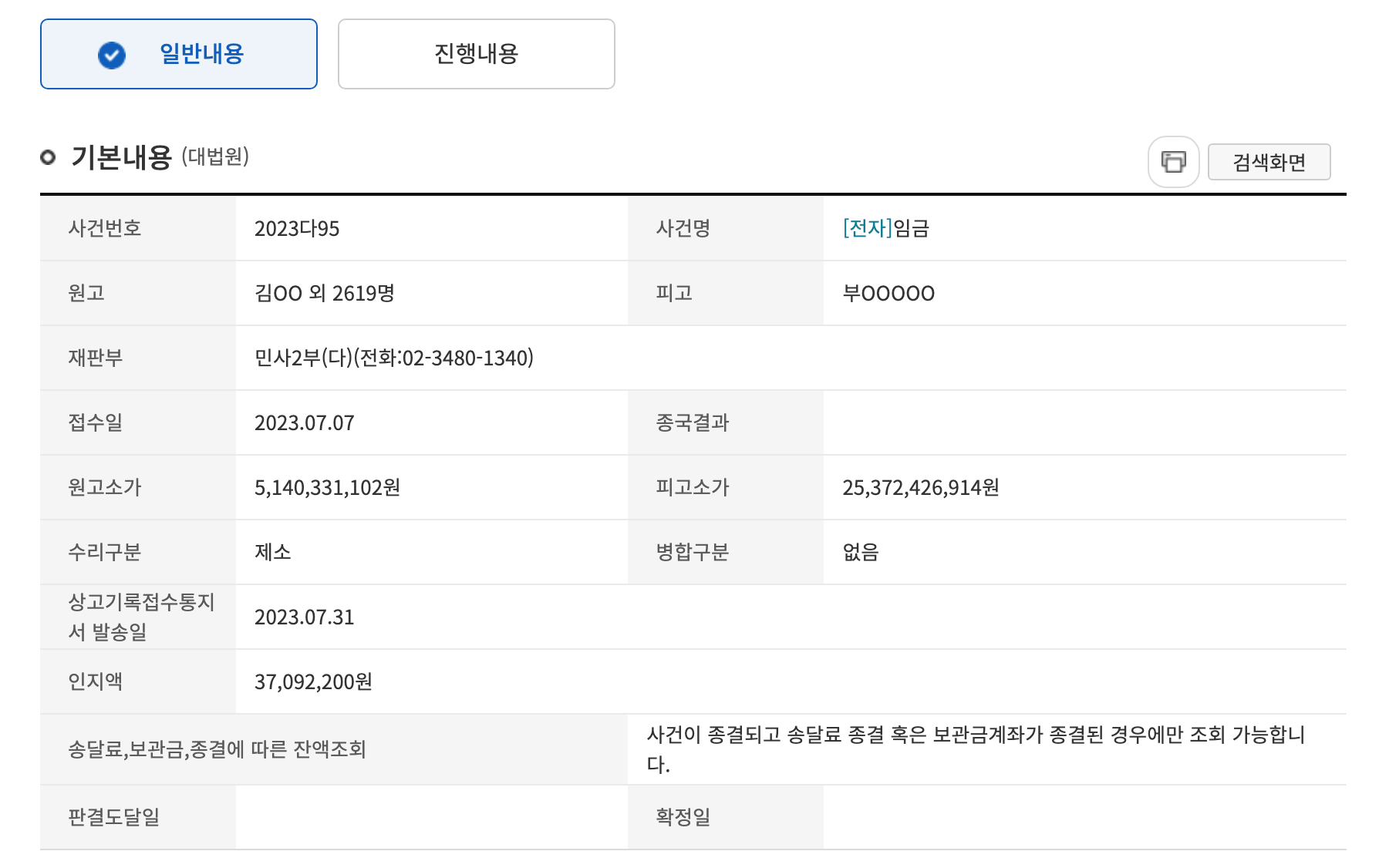Click the 송달료,보관금 잔액조회 label
Viewport: 1379px width, 868px height.
click(217, 749)
